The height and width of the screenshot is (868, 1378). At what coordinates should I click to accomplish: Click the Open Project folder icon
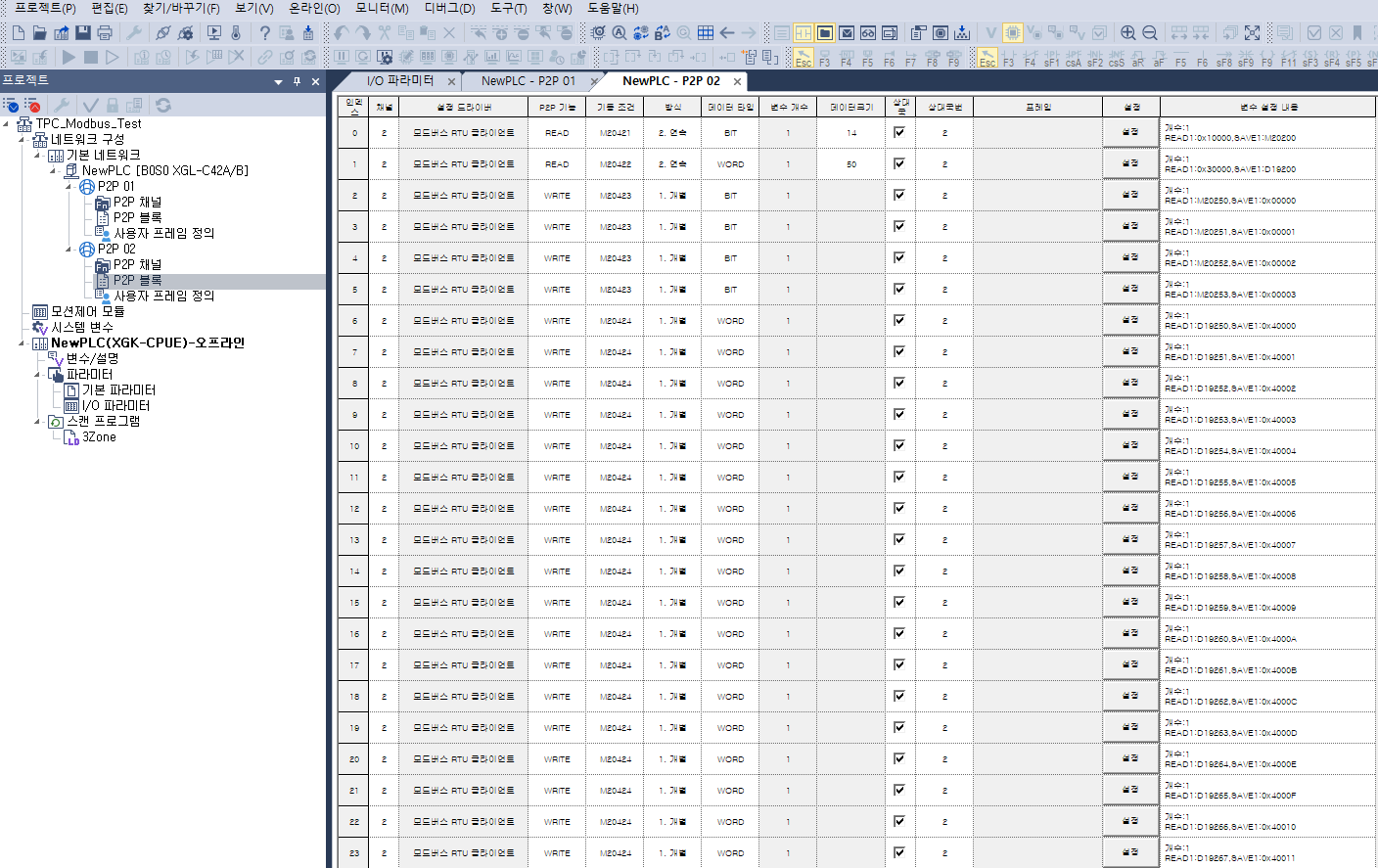39,33
